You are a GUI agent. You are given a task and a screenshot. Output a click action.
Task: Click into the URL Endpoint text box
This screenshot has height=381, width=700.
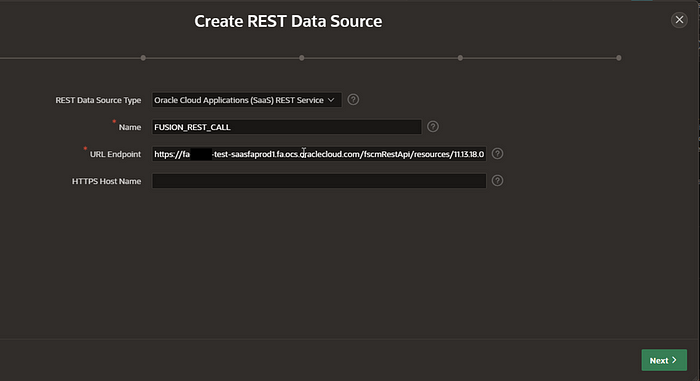(319, 154)
